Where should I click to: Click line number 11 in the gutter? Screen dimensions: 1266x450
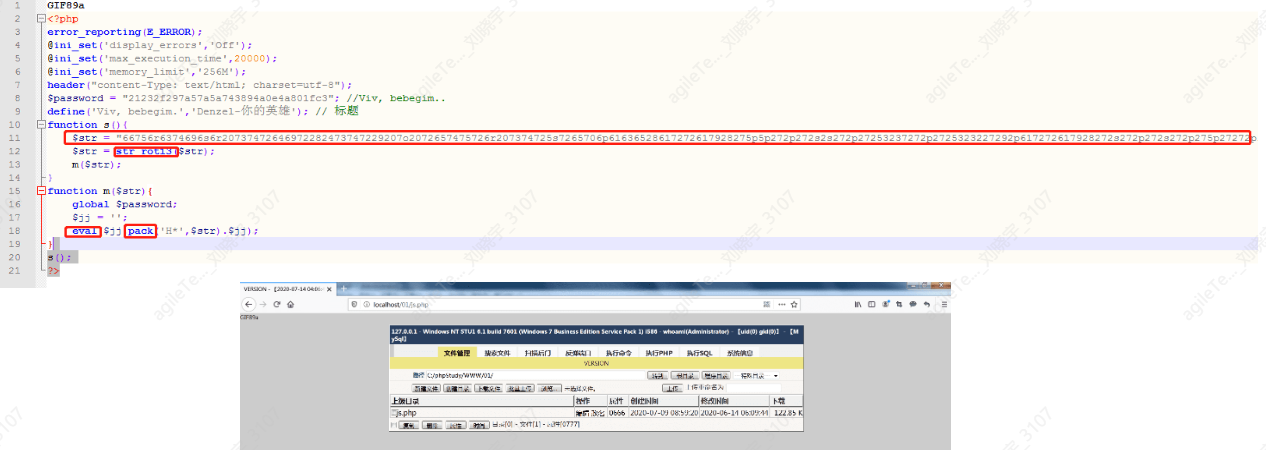pyautogui.click(x=15, y=137)
